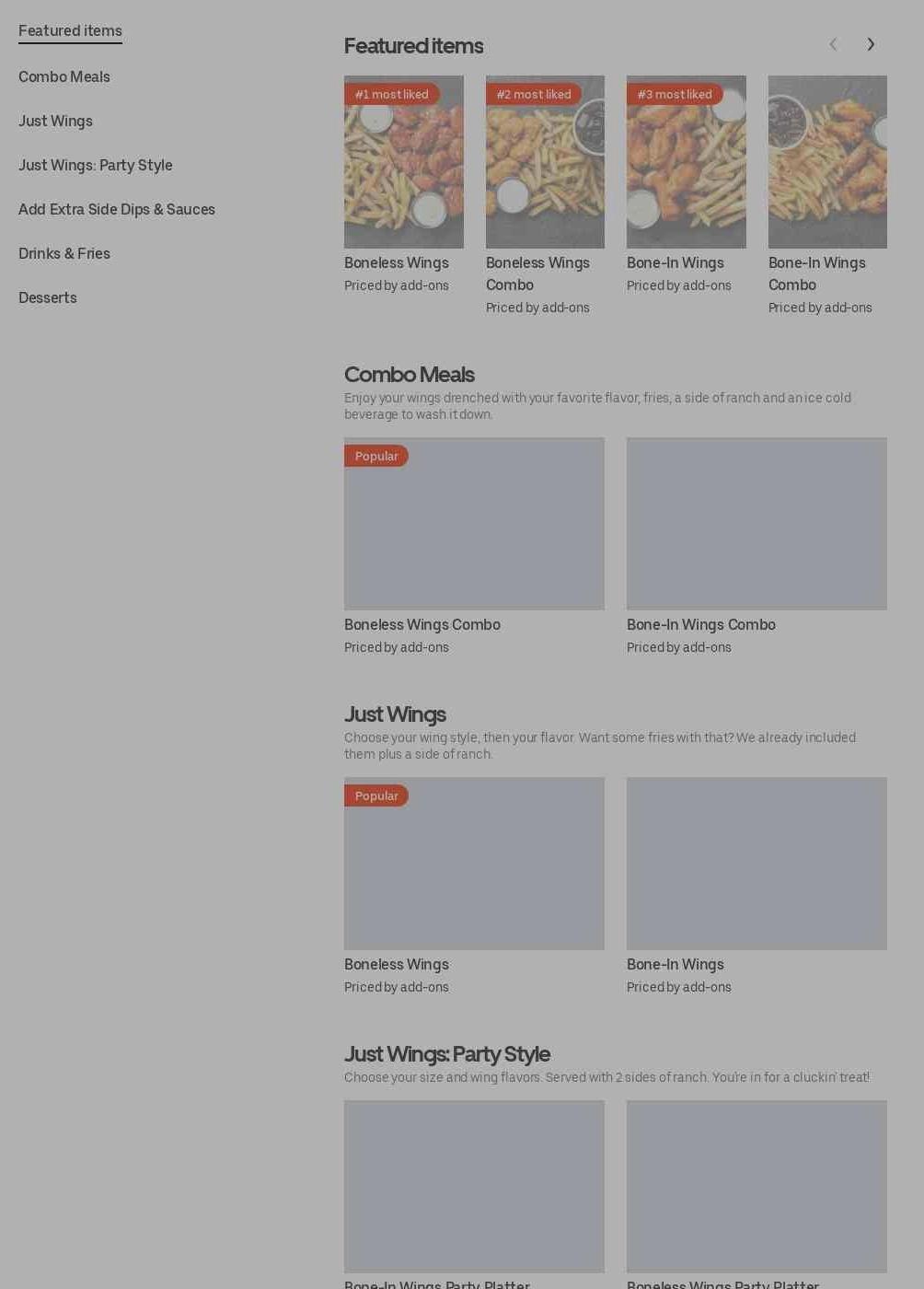Click the previous arrow in Featured items carousel

pos(833,44)
